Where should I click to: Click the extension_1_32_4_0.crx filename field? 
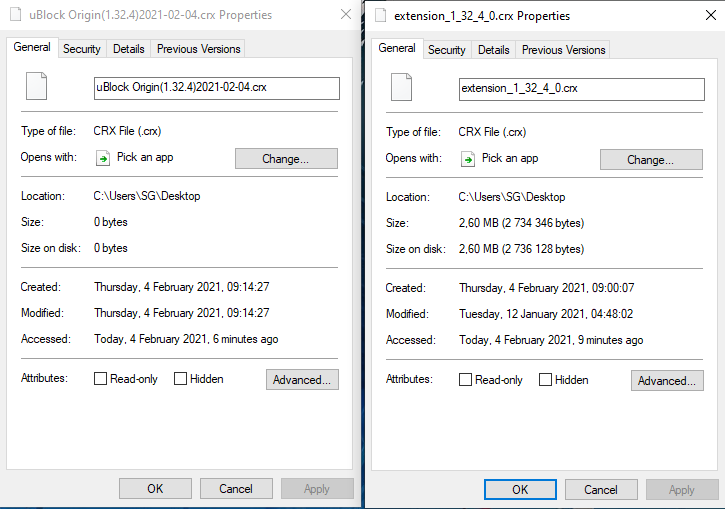click(x=582, y=89)
